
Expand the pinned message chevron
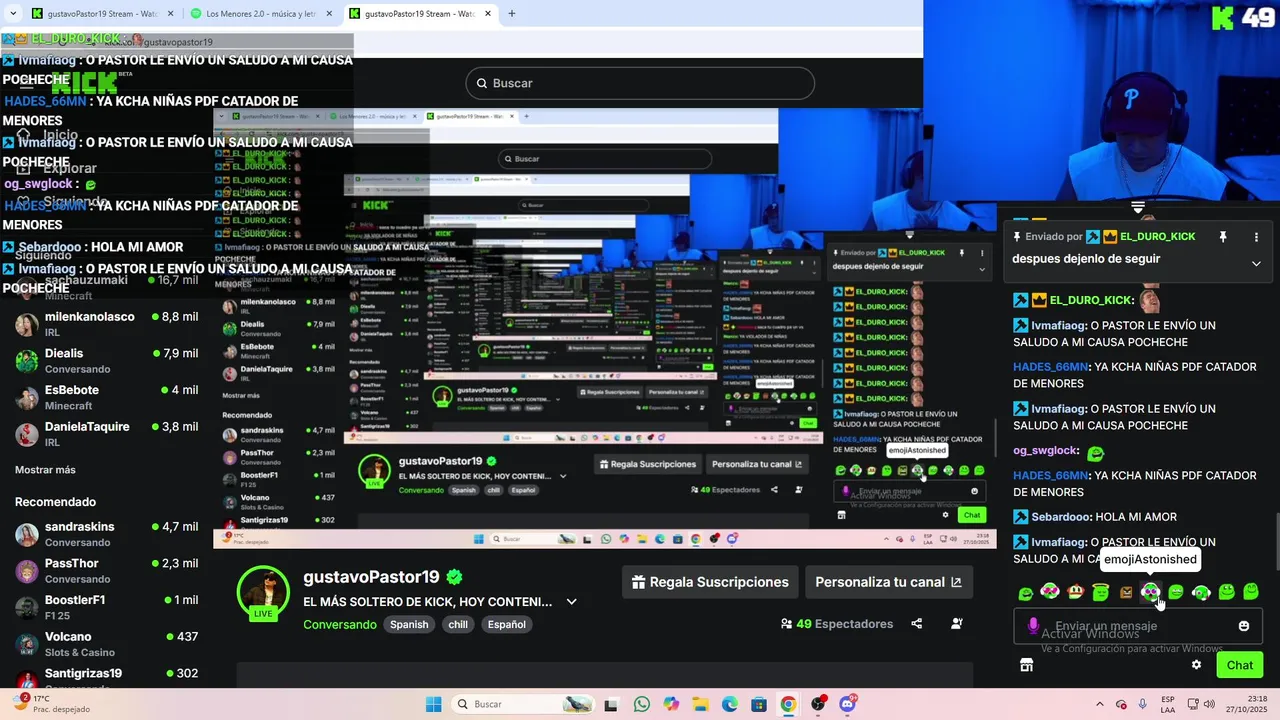click(1256, 263)
